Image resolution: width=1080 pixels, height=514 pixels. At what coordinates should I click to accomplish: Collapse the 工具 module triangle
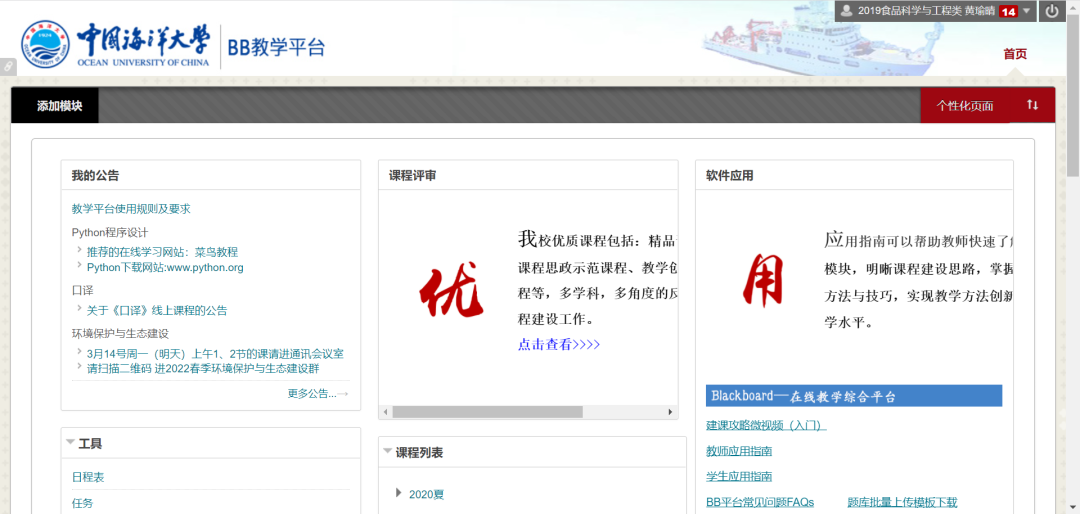70,442
